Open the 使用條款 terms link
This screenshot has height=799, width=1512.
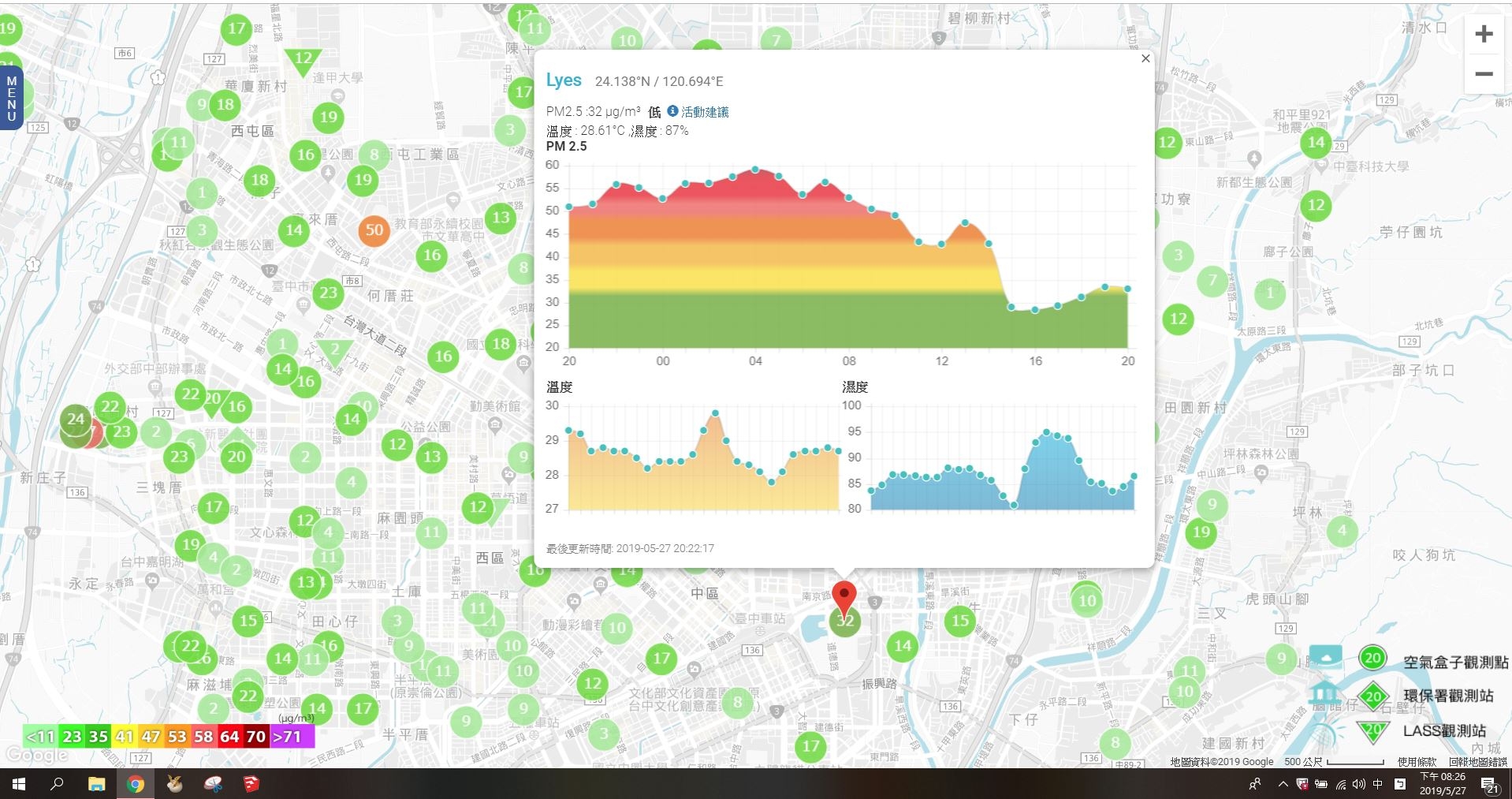1417,762
